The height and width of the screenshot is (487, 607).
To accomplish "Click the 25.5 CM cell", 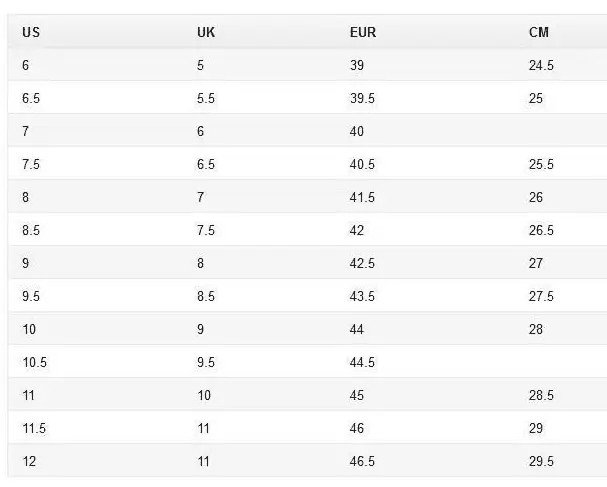I will tap(541, 164).
